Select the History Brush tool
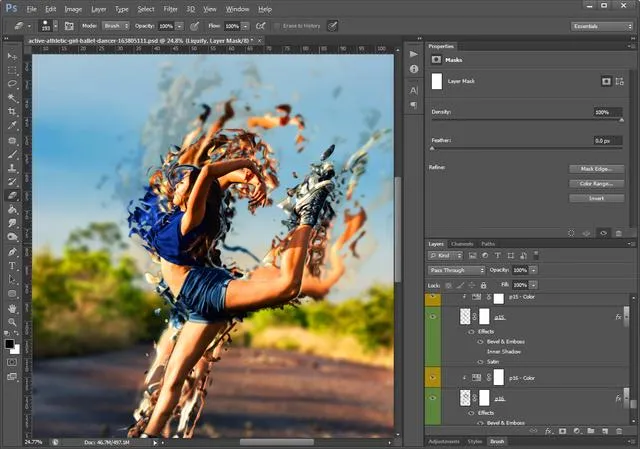The height and width of the screenshot is (449, 640). 12,182
